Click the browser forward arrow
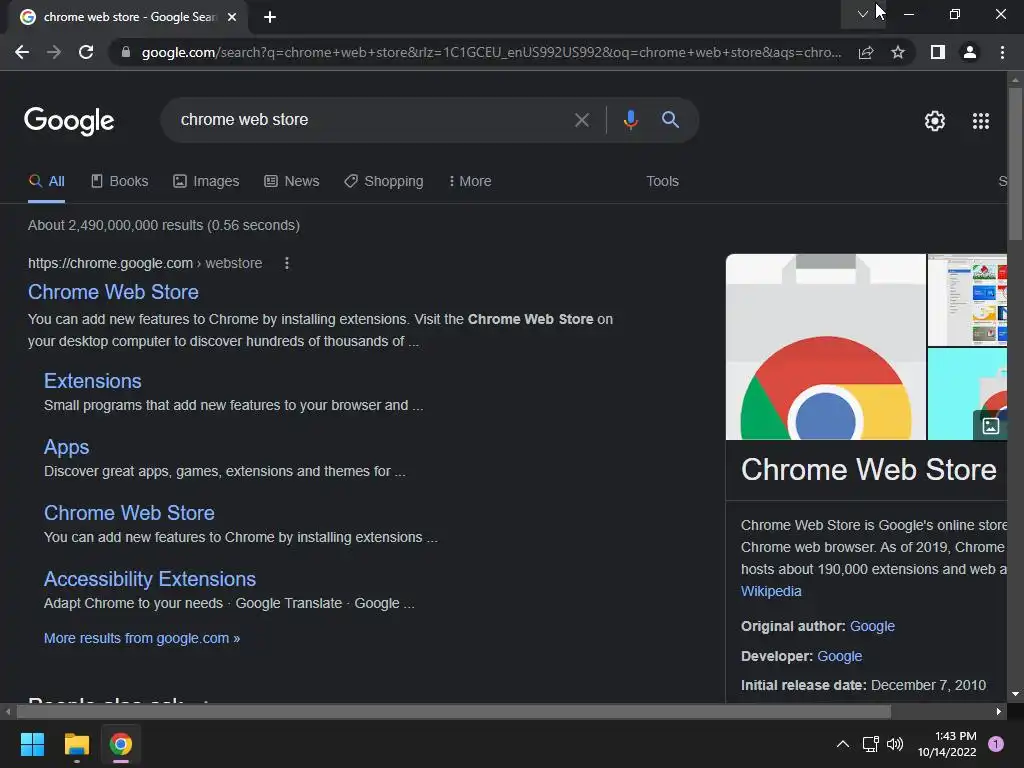1024x768 pixels. tap(54, 52)
